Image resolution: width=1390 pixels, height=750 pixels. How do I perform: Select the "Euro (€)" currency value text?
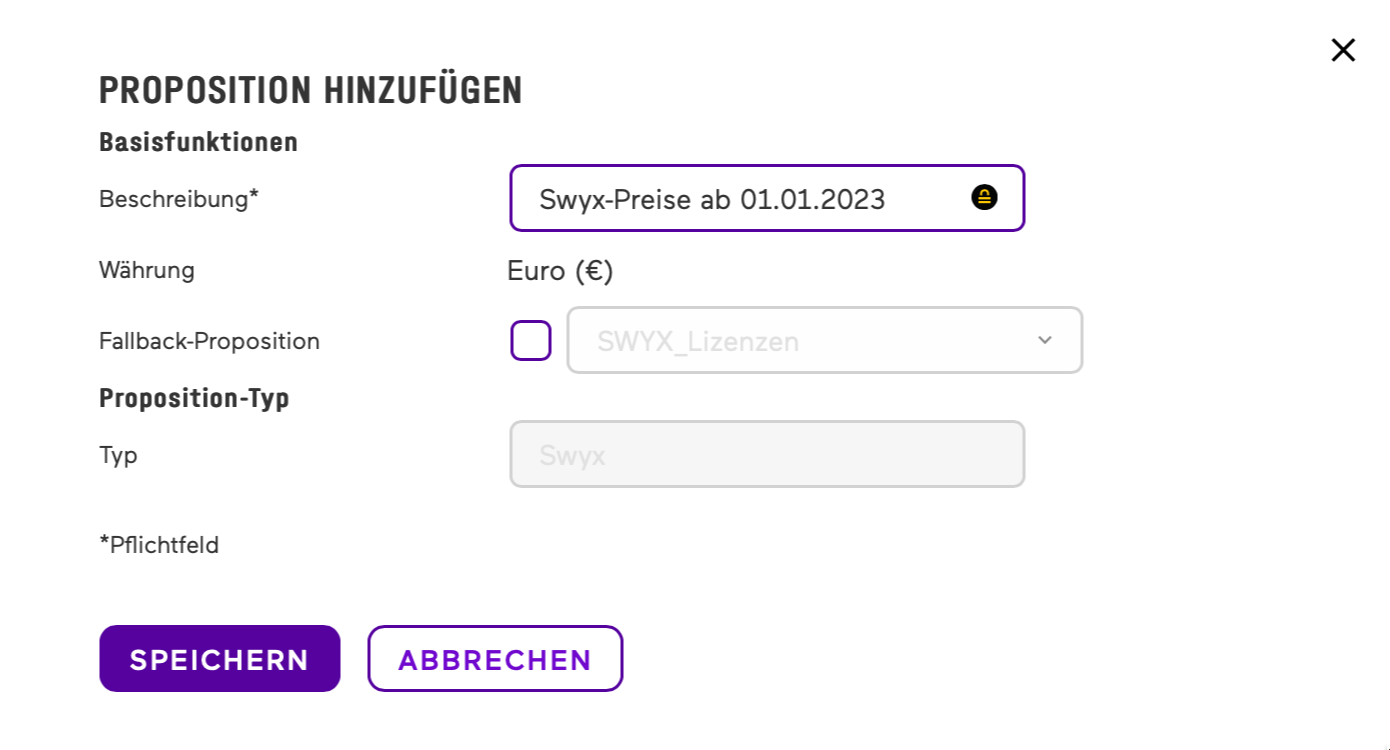[x=560, y=271]
